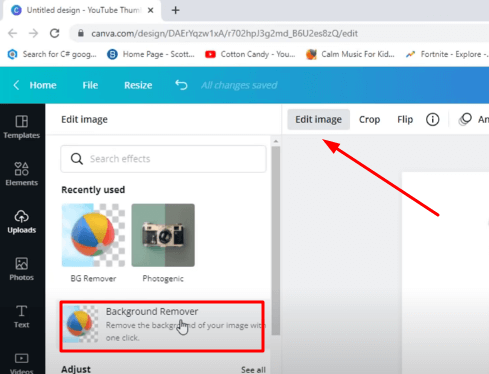Screen dimensions: 489x374
Task: Open a new browser tab
Action: (176, 10)
